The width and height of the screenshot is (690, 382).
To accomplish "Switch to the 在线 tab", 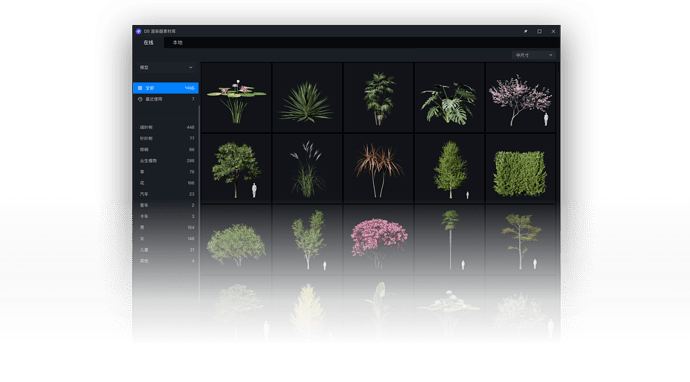I will point(148,43).
